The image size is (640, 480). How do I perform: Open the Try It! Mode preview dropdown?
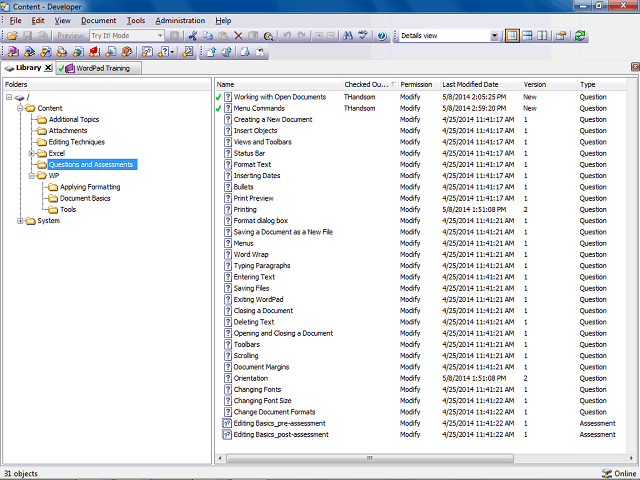[160, 36]
